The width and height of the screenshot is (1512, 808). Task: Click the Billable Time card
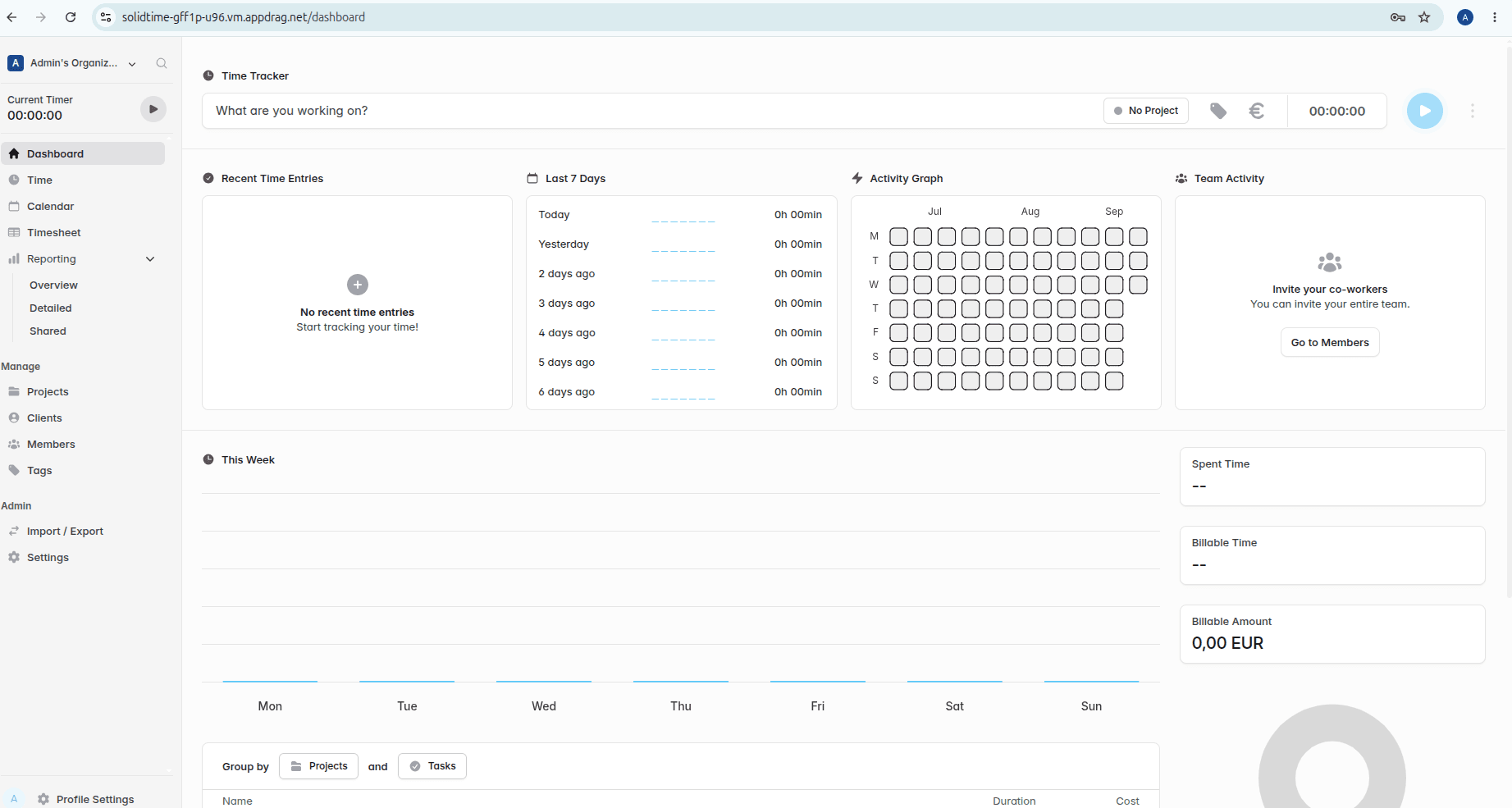click(x=1332, y=555)
